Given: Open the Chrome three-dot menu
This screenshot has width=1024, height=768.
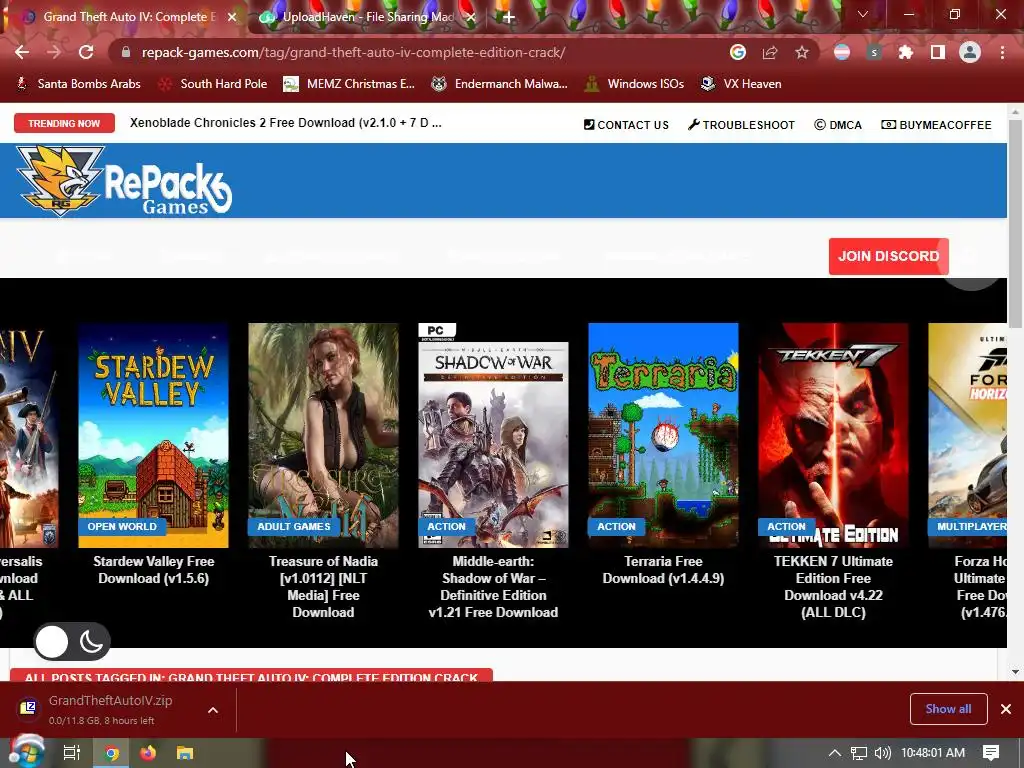Looking at the screenshot, I should [x=1002, y=52].
